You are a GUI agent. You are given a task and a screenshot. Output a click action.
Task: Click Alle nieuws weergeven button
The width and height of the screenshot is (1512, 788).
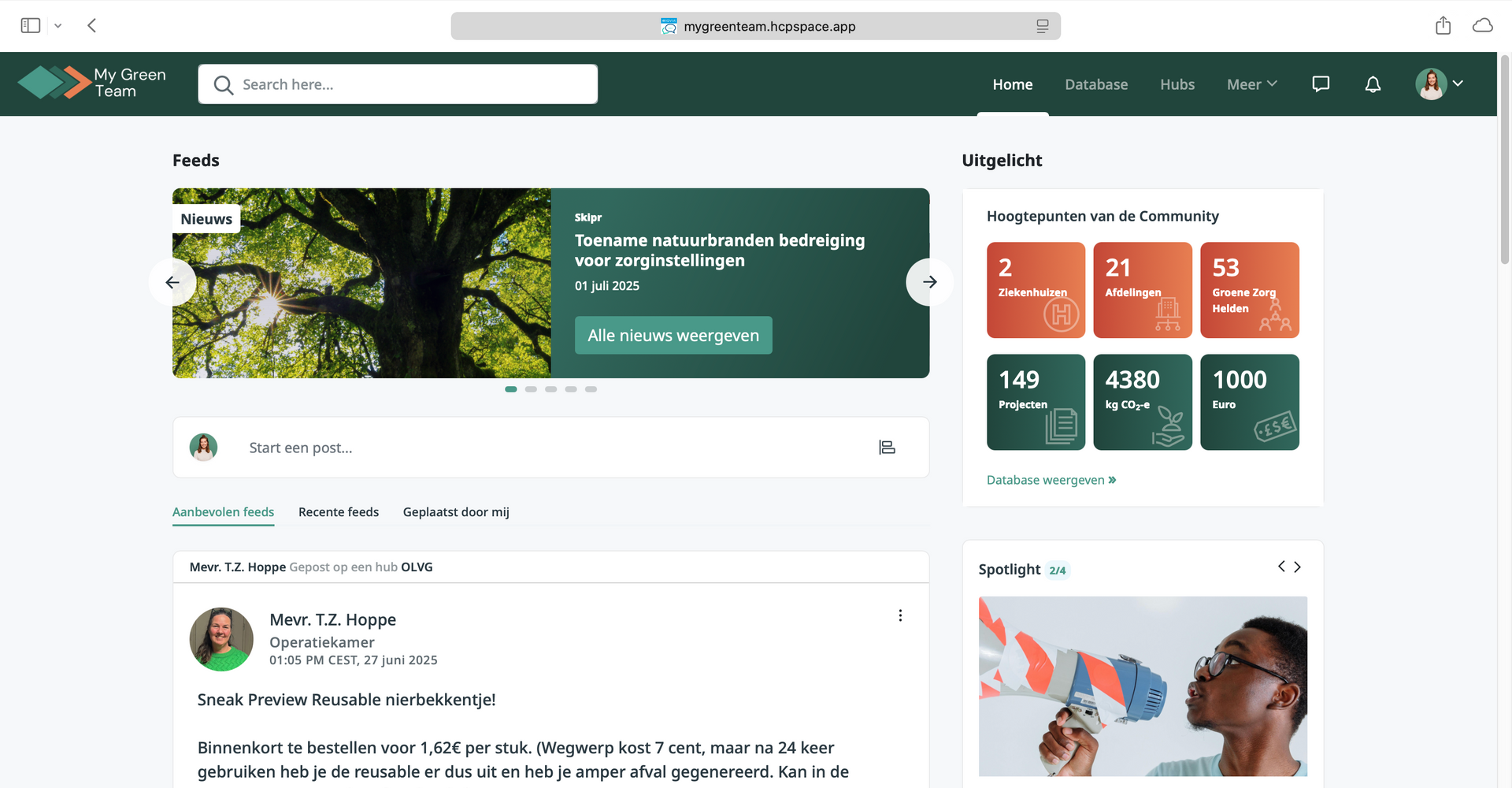[673, 336]
